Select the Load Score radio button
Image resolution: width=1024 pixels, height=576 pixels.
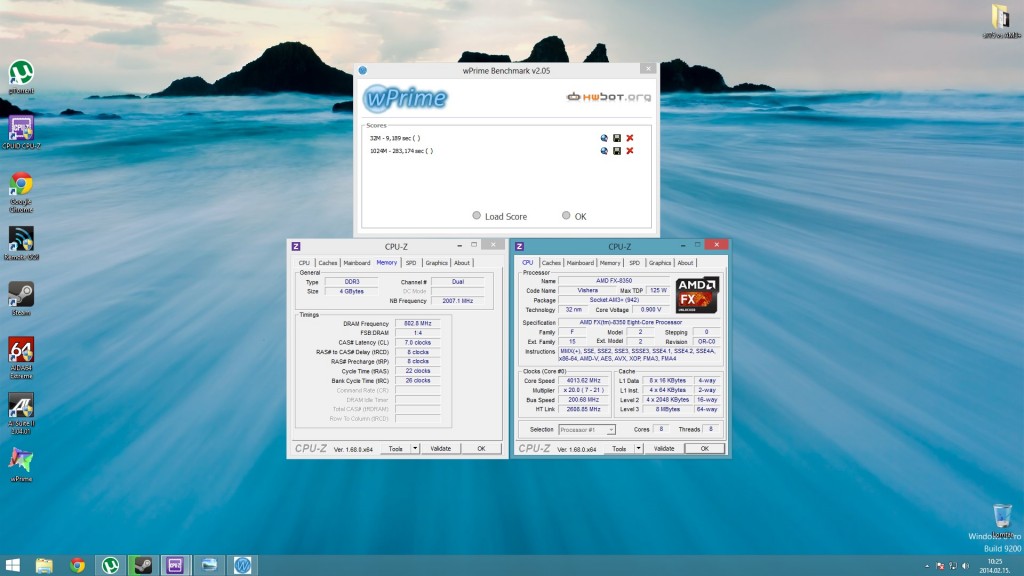point(477,216)
